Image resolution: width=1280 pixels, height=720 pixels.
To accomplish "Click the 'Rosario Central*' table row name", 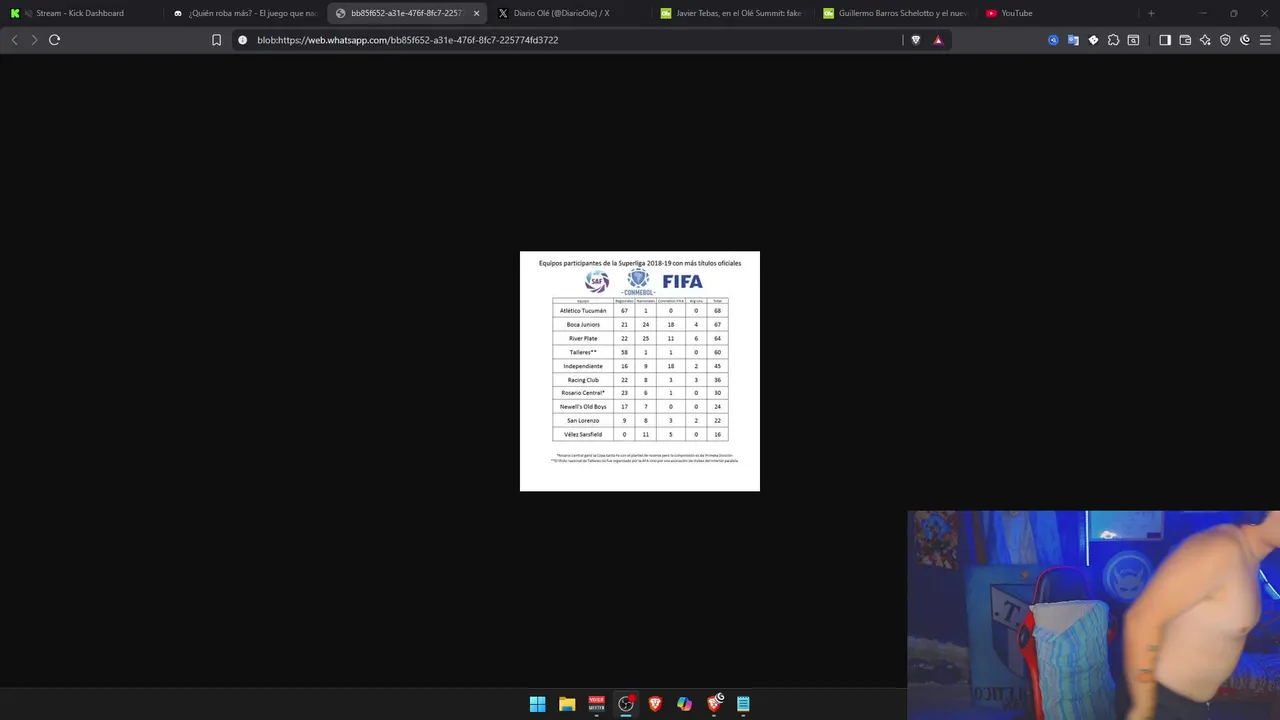I will point(583,393).
